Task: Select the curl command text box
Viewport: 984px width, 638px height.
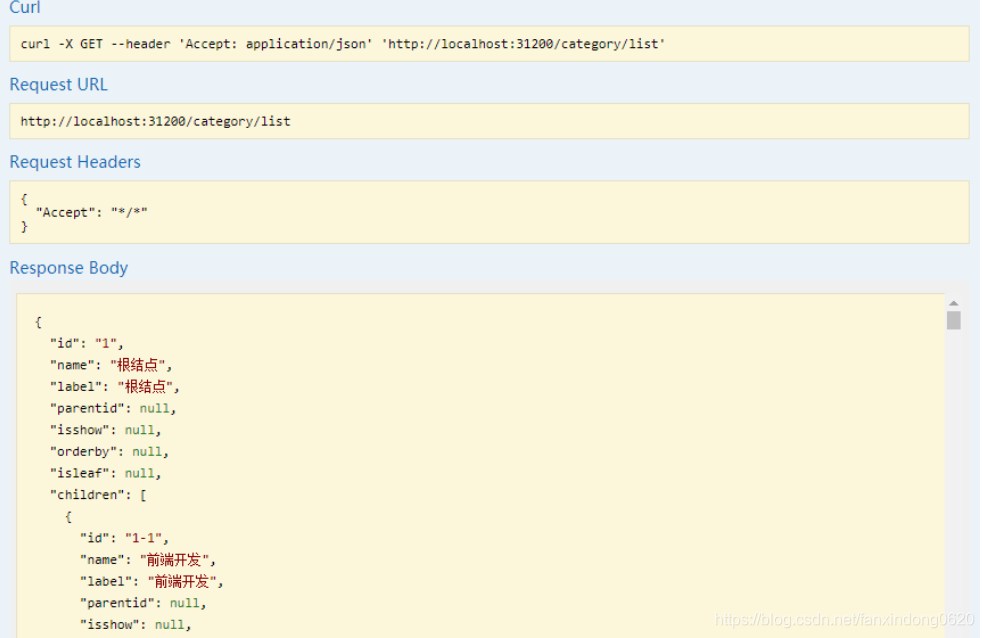Action: coord(489,44)
